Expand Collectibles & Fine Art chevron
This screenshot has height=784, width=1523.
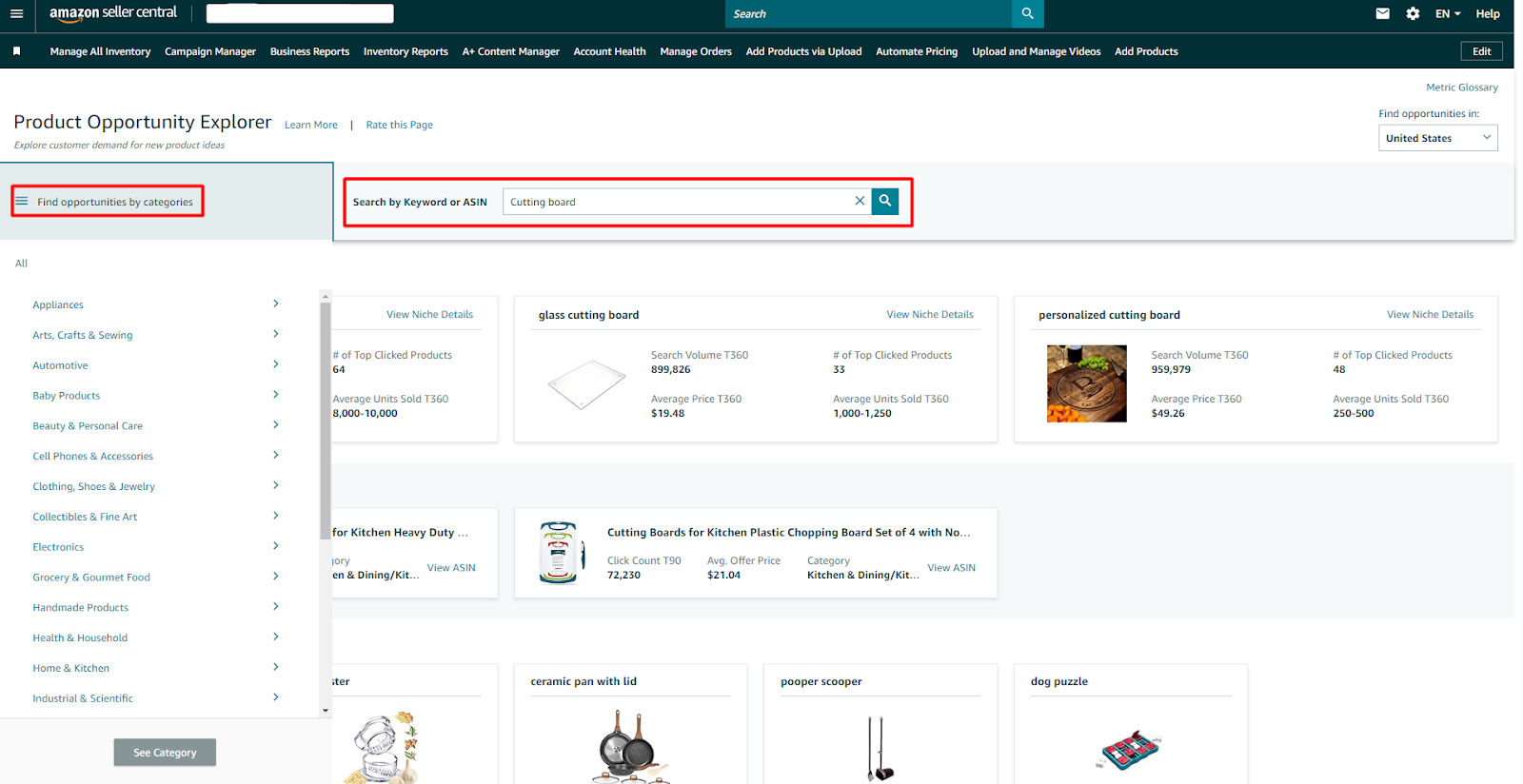click(276, 516)
